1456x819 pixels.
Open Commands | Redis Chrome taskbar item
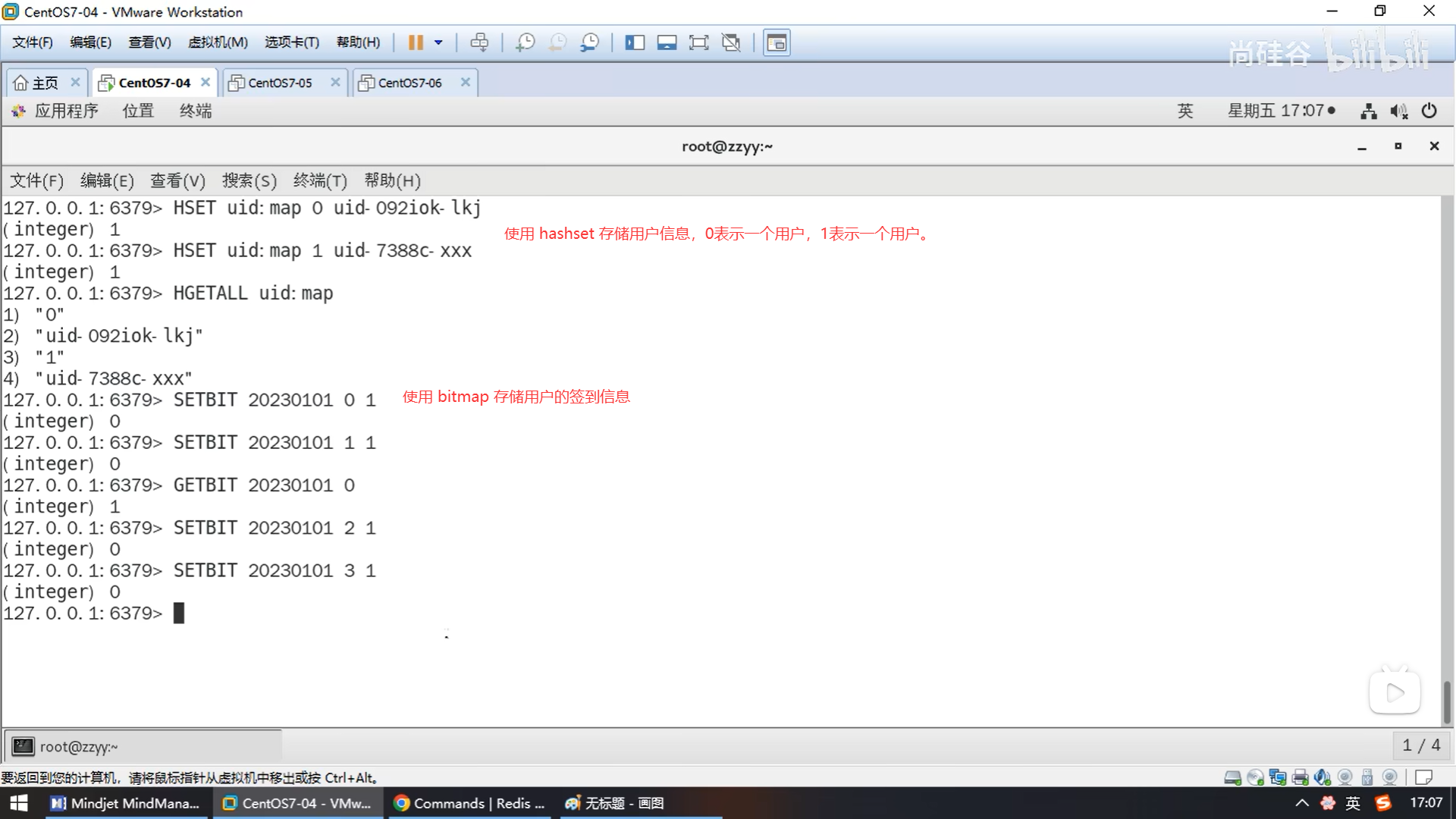click(x=470, y=803)
